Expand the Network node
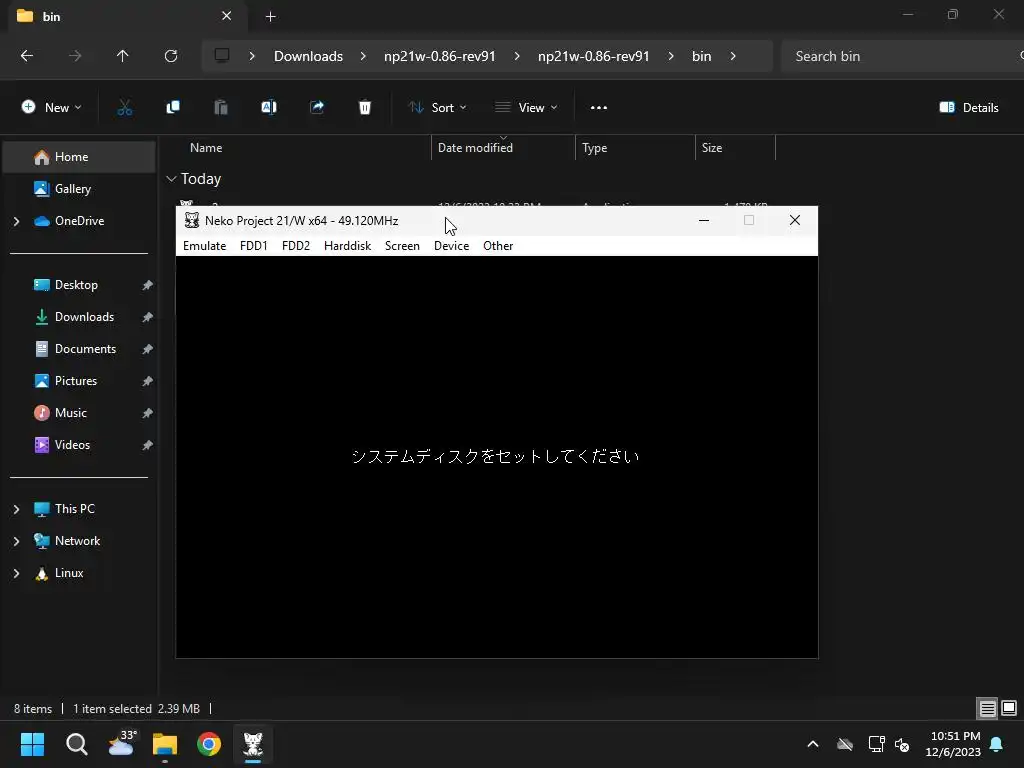The image size is (1024, 768). click(16, 541)
